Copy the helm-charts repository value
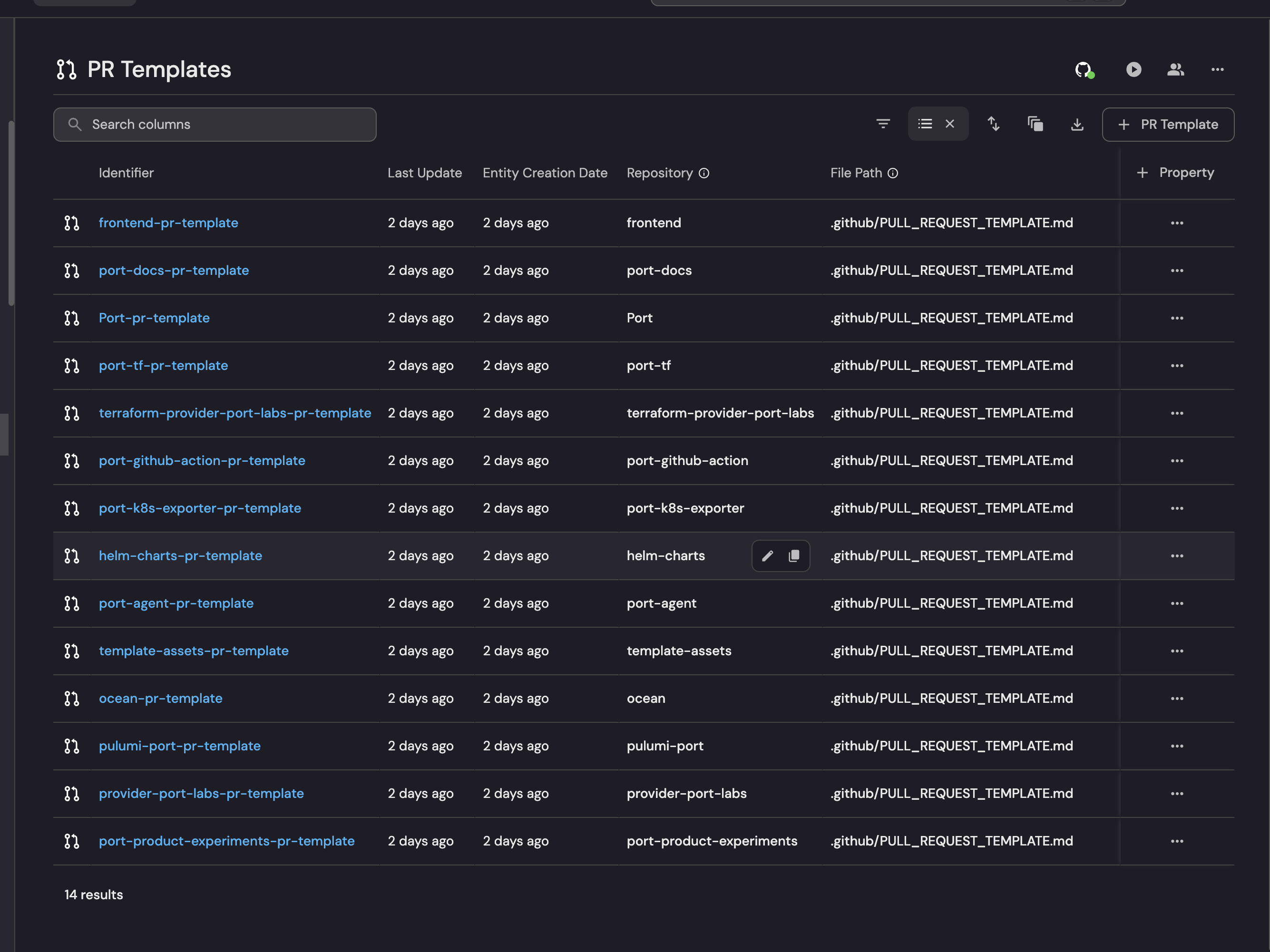 pos(794,555)
